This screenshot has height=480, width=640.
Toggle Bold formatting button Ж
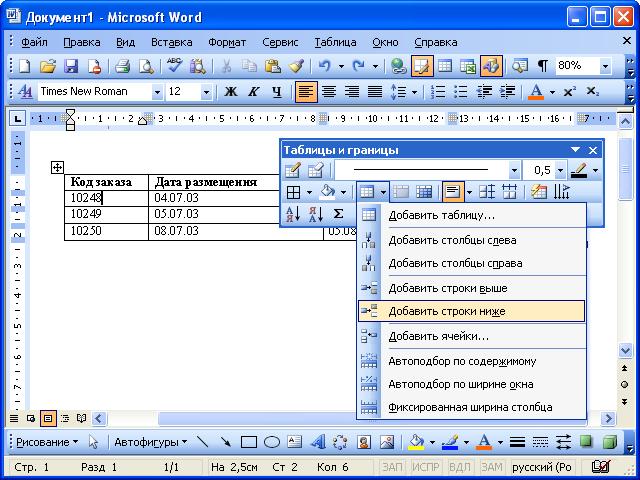point(231,91)
